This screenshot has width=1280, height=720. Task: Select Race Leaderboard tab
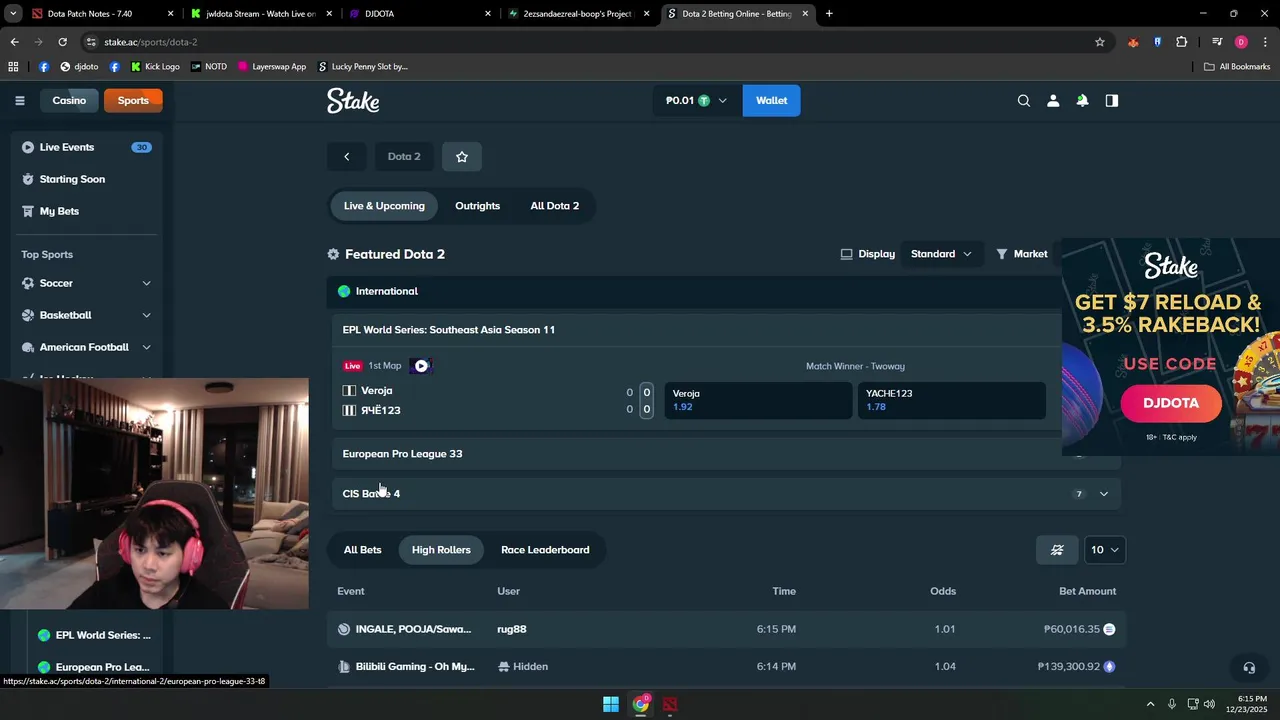pos(545,549)
